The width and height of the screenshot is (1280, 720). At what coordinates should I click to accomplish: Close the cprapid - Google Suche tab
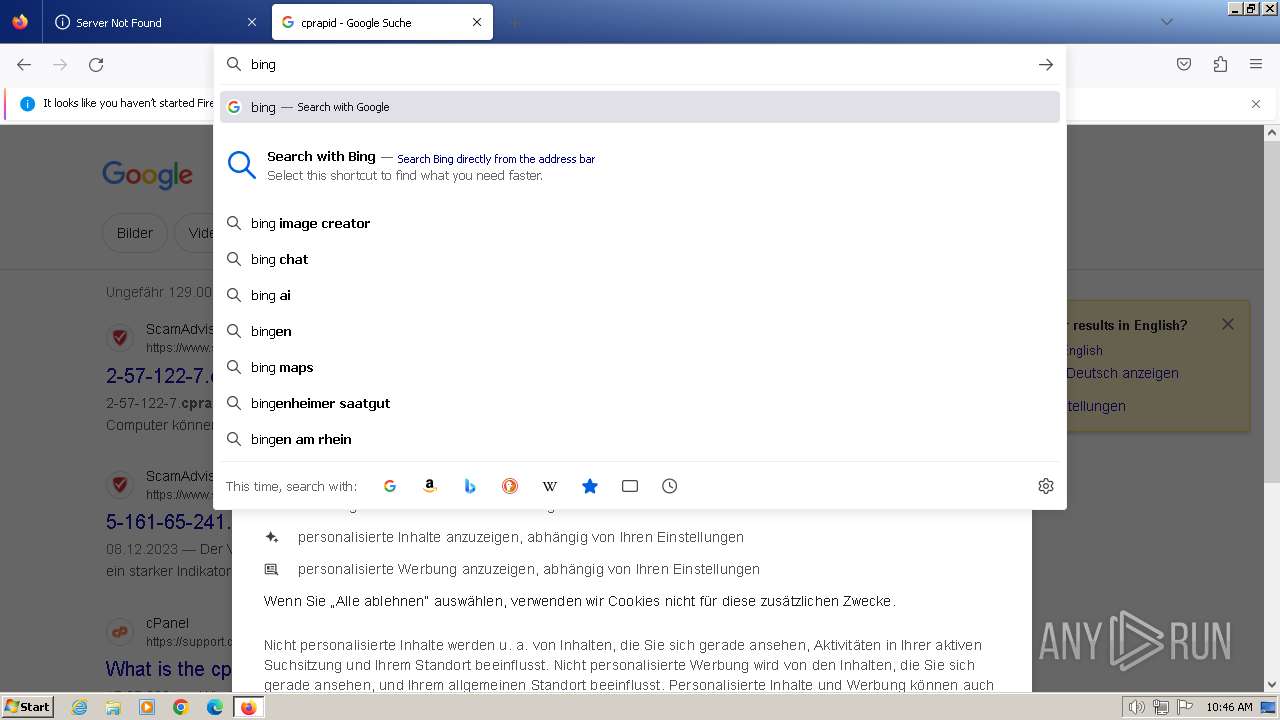[x=477, y=22]
